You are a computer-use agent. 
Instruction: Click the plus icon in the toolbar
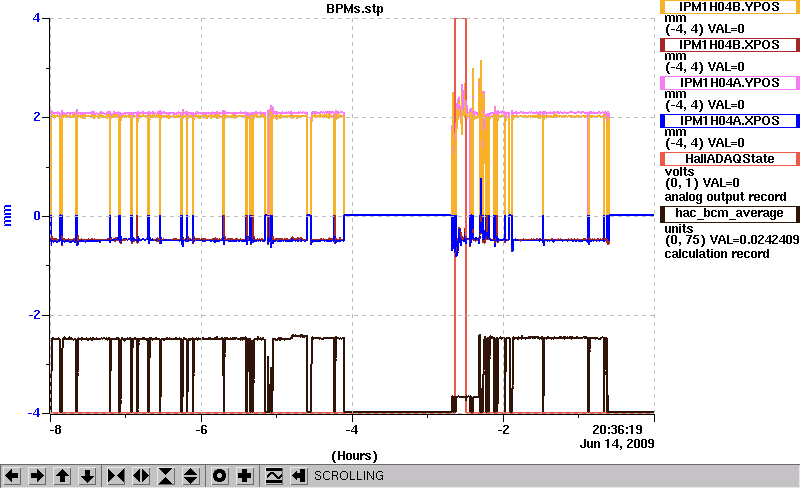[245, 476]
